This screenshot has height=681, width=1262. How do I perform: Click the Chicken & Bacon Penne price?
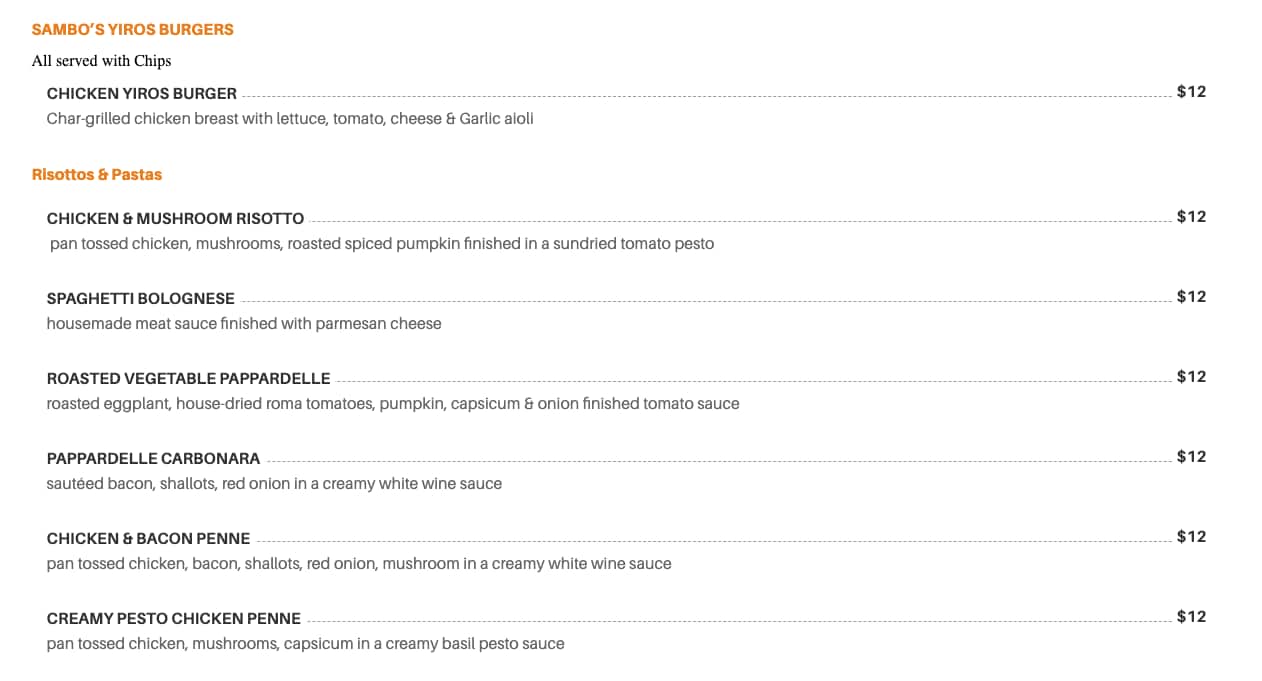coord(1191,537)
